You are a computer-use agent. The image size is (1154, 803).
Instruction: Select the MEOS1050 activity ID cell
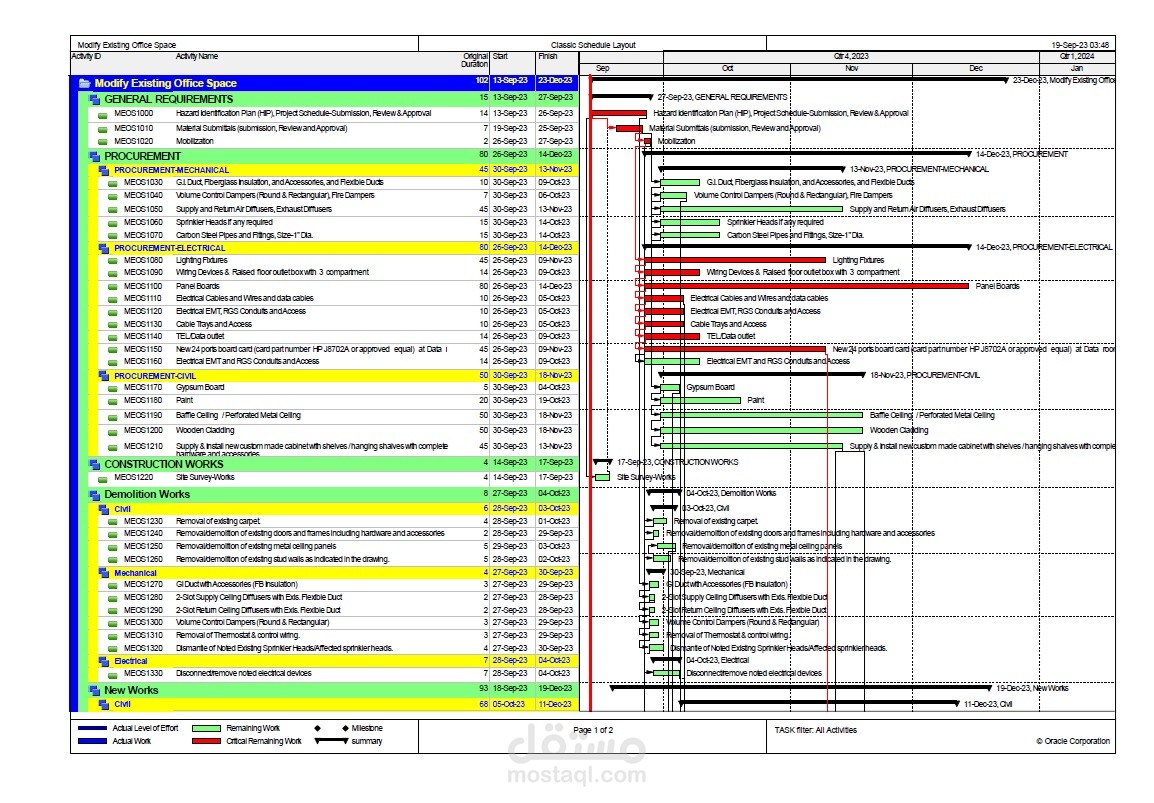pyautogui.click(x=143, y=209)
